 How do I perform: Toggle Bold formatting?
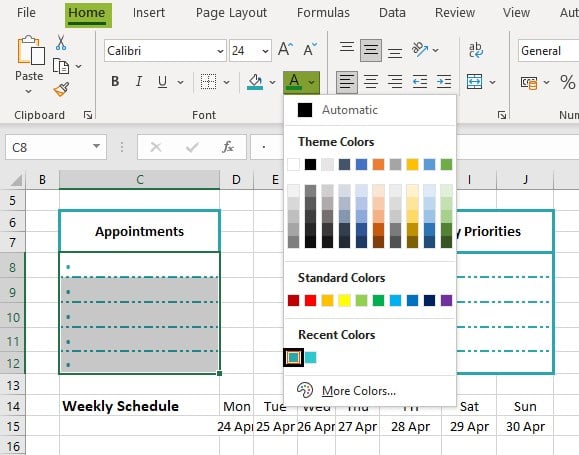pos(115,81)
